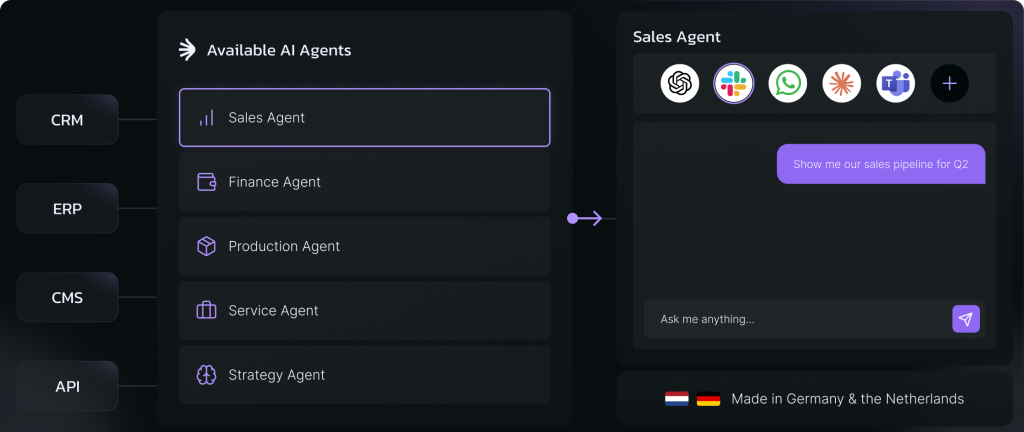Focus the 'Ask me anything...' input field
This screenshot has height=432, width=1024.
[797, 319]
